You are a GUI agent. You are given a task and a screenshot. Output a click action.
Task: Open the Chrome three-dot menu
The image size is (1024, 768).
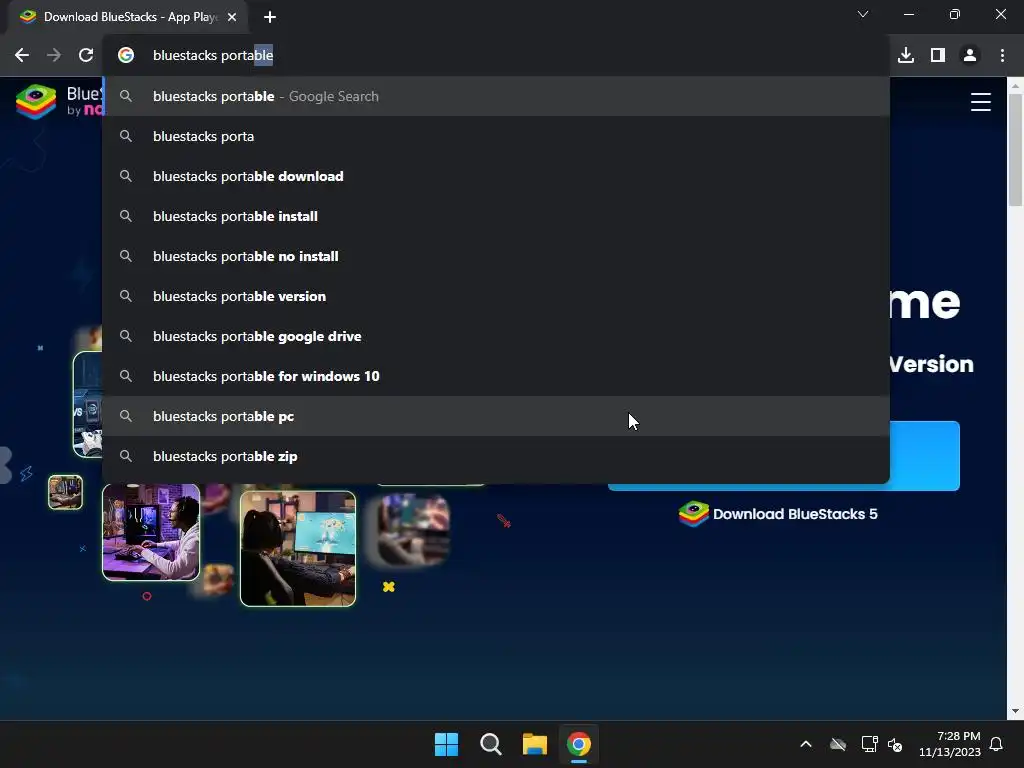(1002, 56)
